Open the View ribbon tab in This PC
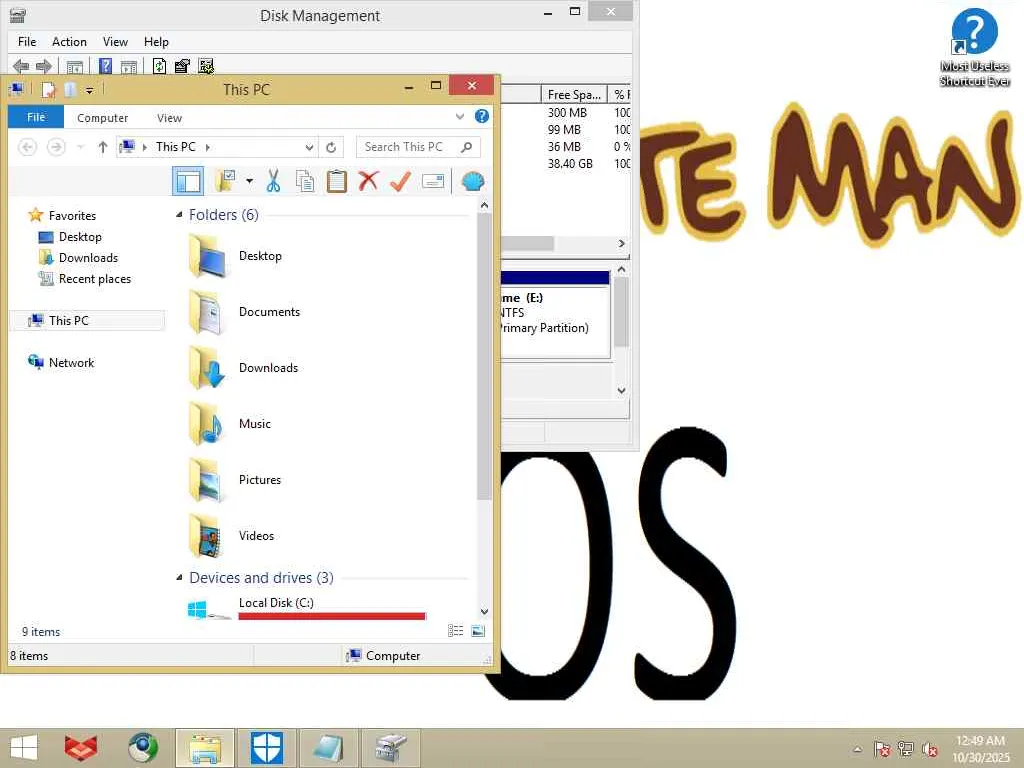The height and width of the screenshot is (768, 1024). click(169, 118)
